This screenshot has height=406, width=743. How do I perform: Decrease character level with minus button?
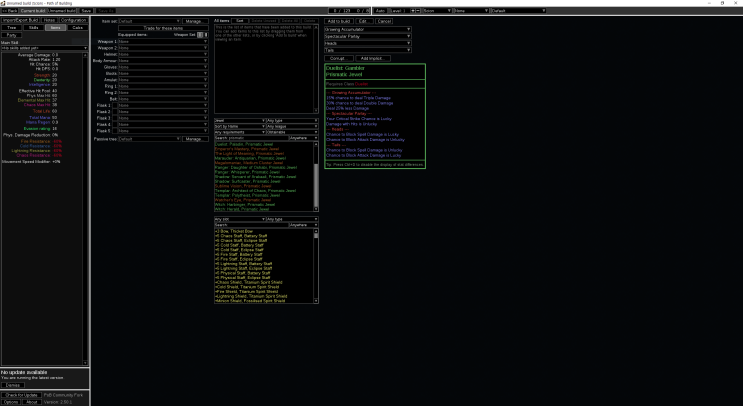(x=417, y=10)
